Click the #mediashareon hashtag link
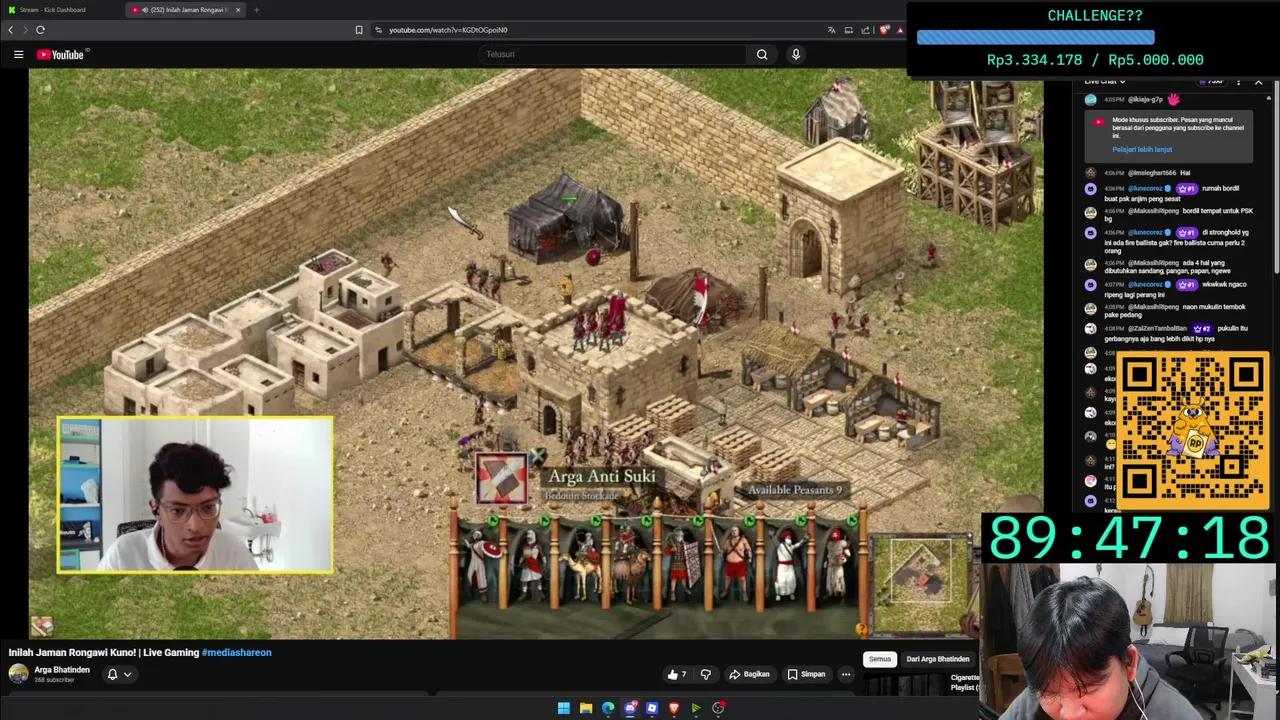 point(237,653)
